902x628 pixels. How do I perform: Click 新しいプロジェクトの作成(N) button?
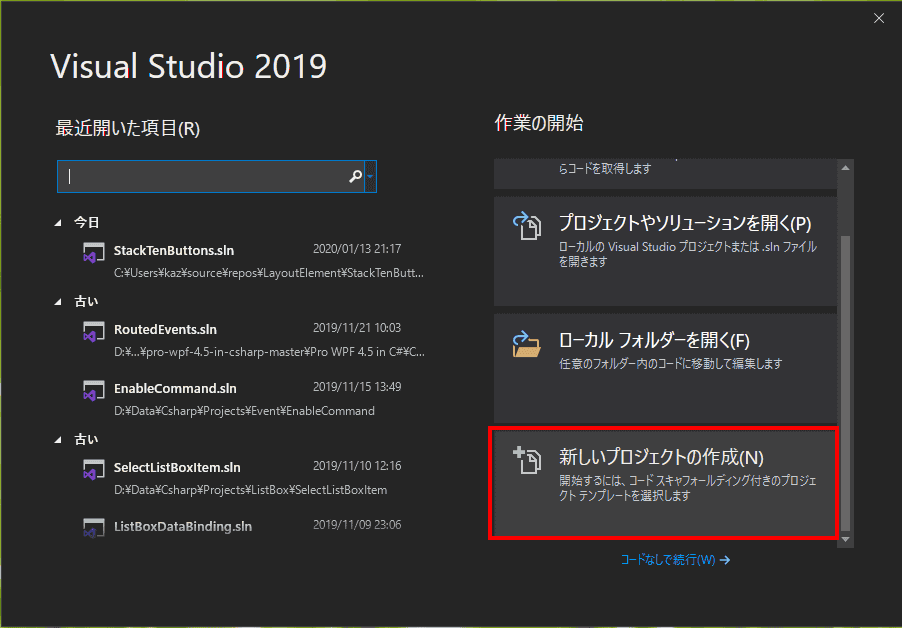(666, 483)
